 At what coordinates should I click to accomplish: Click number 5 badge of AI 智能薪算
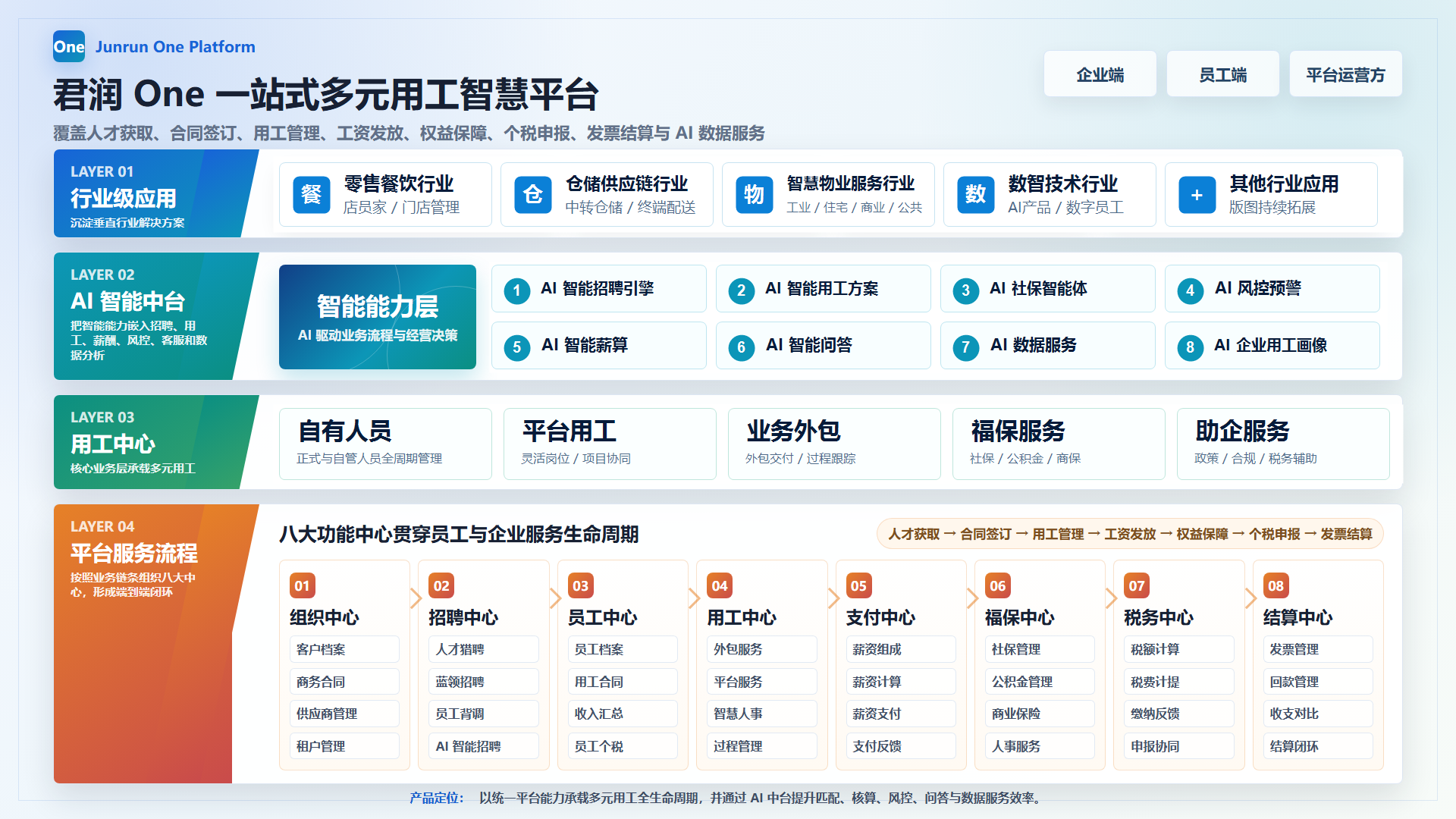tap(517, 347)
